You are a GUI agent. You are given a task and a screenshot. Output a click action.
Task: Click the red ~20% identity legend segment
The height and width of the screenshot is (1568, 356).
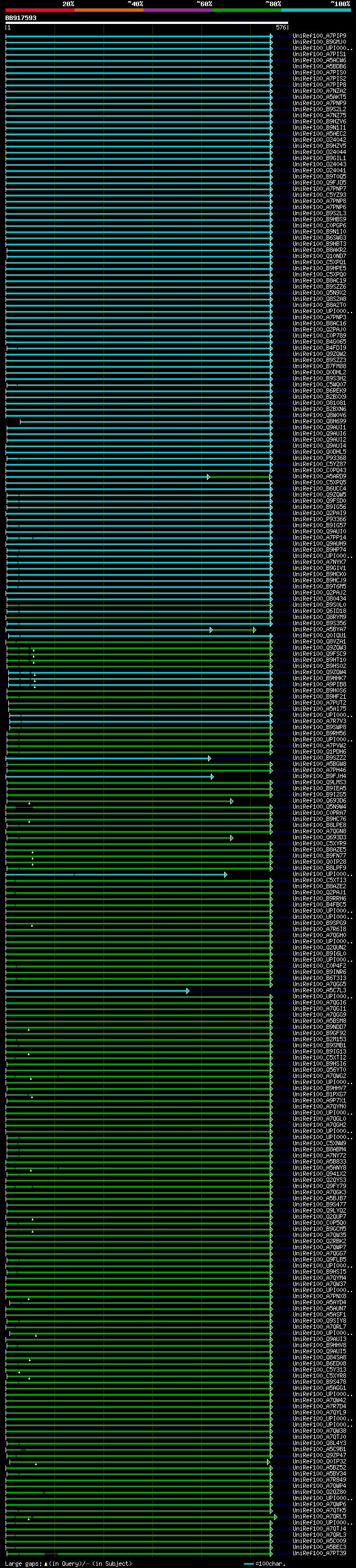click(40, 10)
